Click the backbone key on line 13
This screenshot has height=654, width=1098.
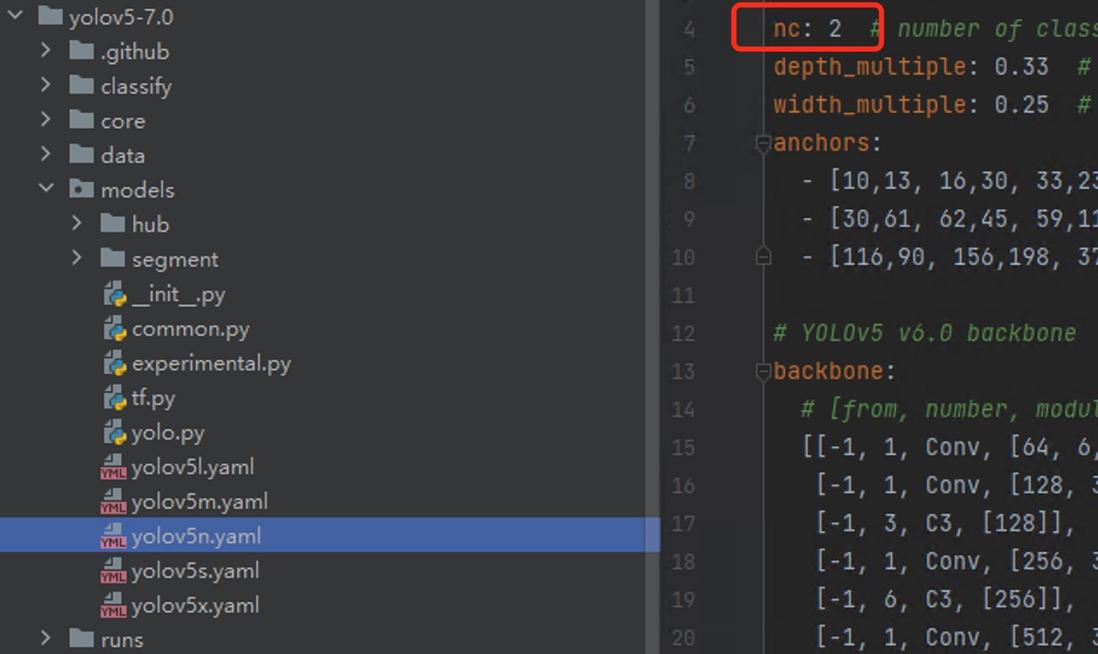[828, 370]
